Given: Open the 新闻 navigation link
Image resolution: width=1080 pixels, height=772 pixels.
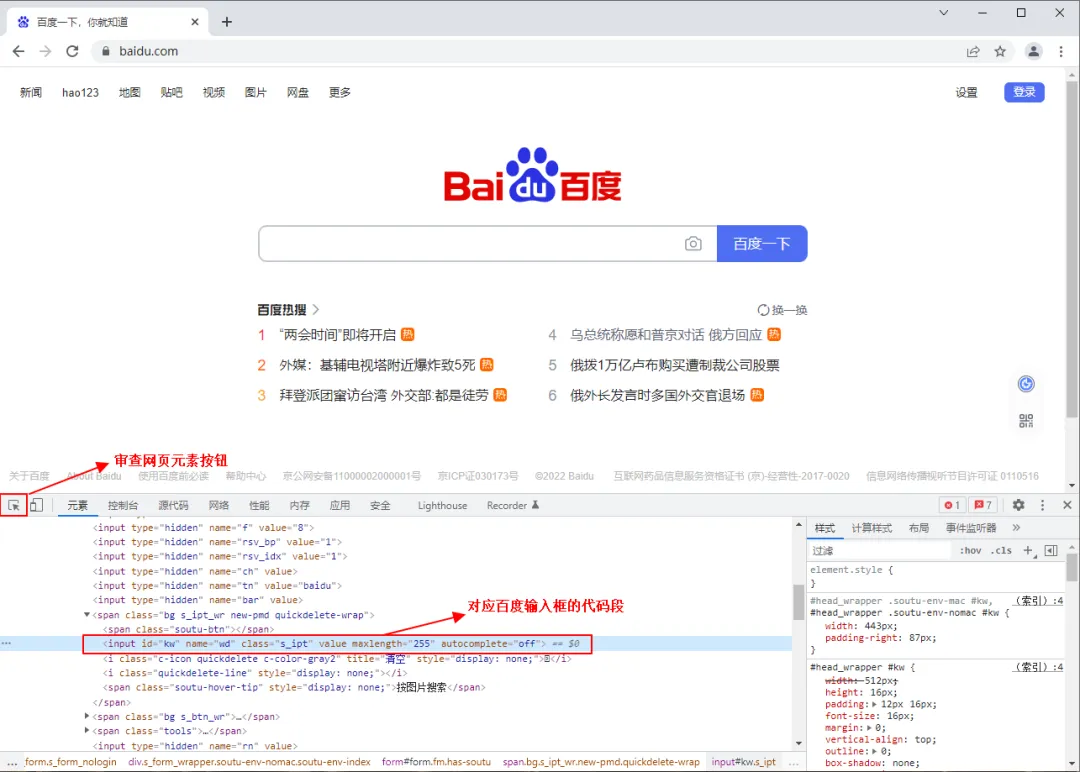Looking at the screenshot, I should [x=31, y=92].
